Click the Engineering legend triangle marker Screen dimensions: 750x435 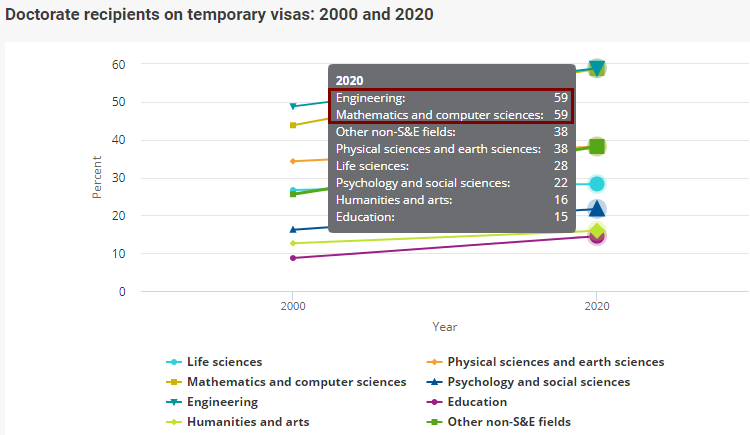point(174,402)
